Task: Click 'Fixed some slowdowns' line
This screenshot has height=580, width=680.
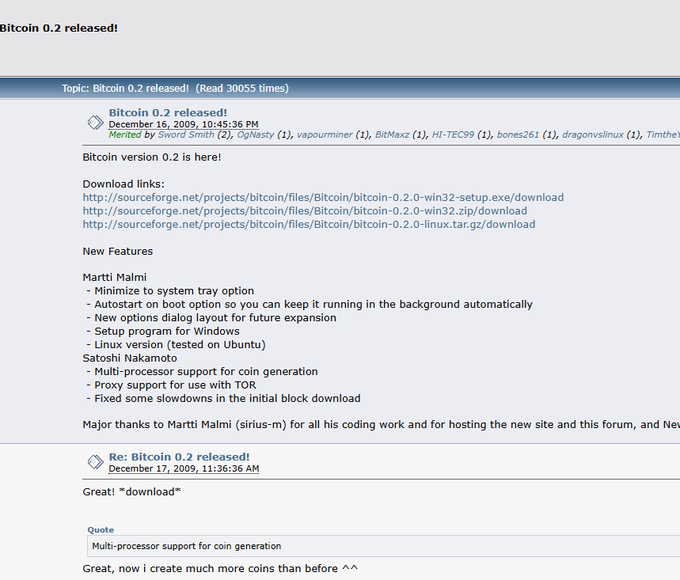Action: point(223,398)
